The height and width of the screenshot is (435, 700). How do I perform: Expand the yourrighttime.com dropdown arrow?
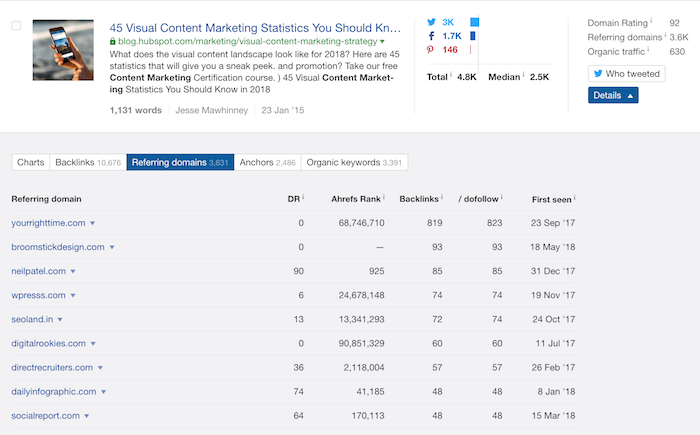(x=92, y=223)
